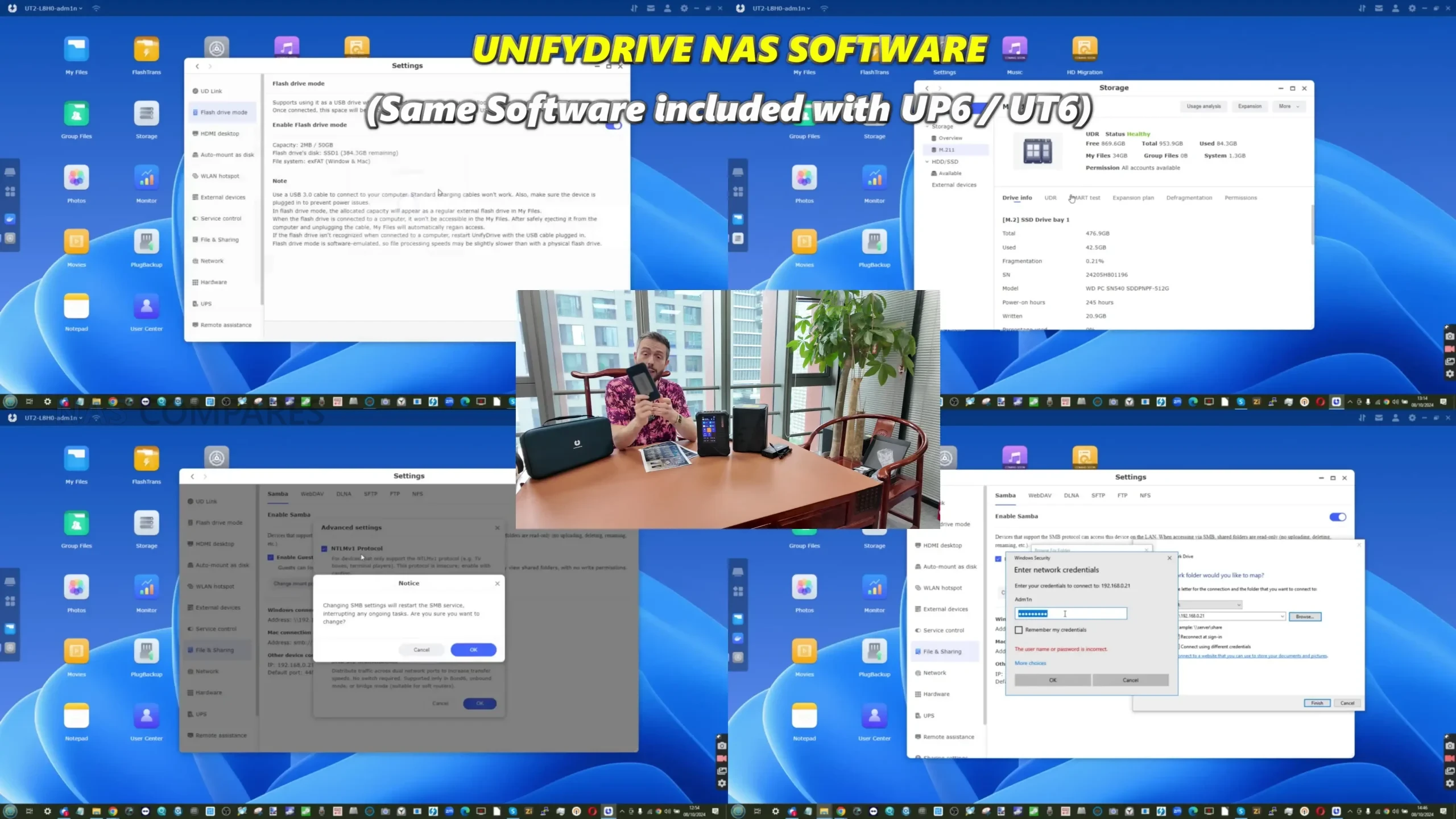Collapse the HDD/SSD tree section
The height and width of the screenshot is (819, 1456).
pyautogui.click(x=927, y=162)
